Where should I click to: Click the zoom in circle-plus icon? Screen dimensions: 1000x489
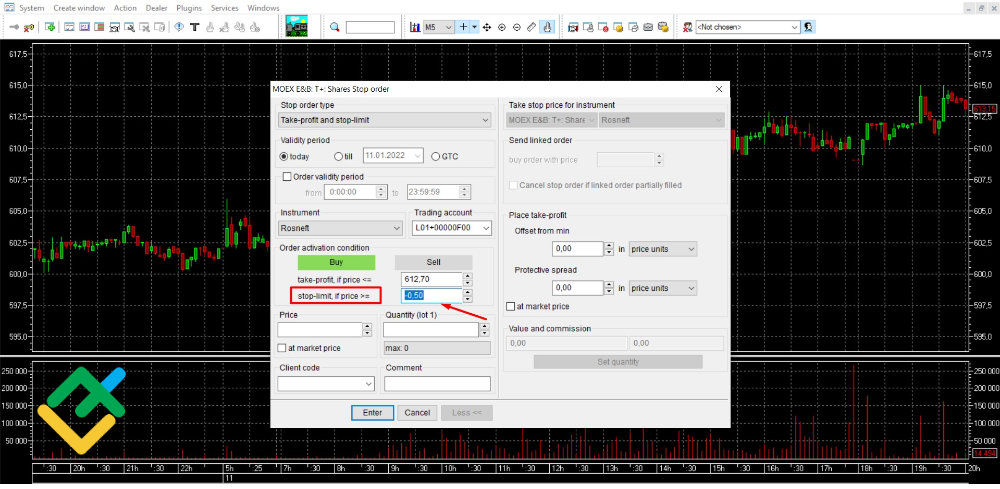[502, 27]
